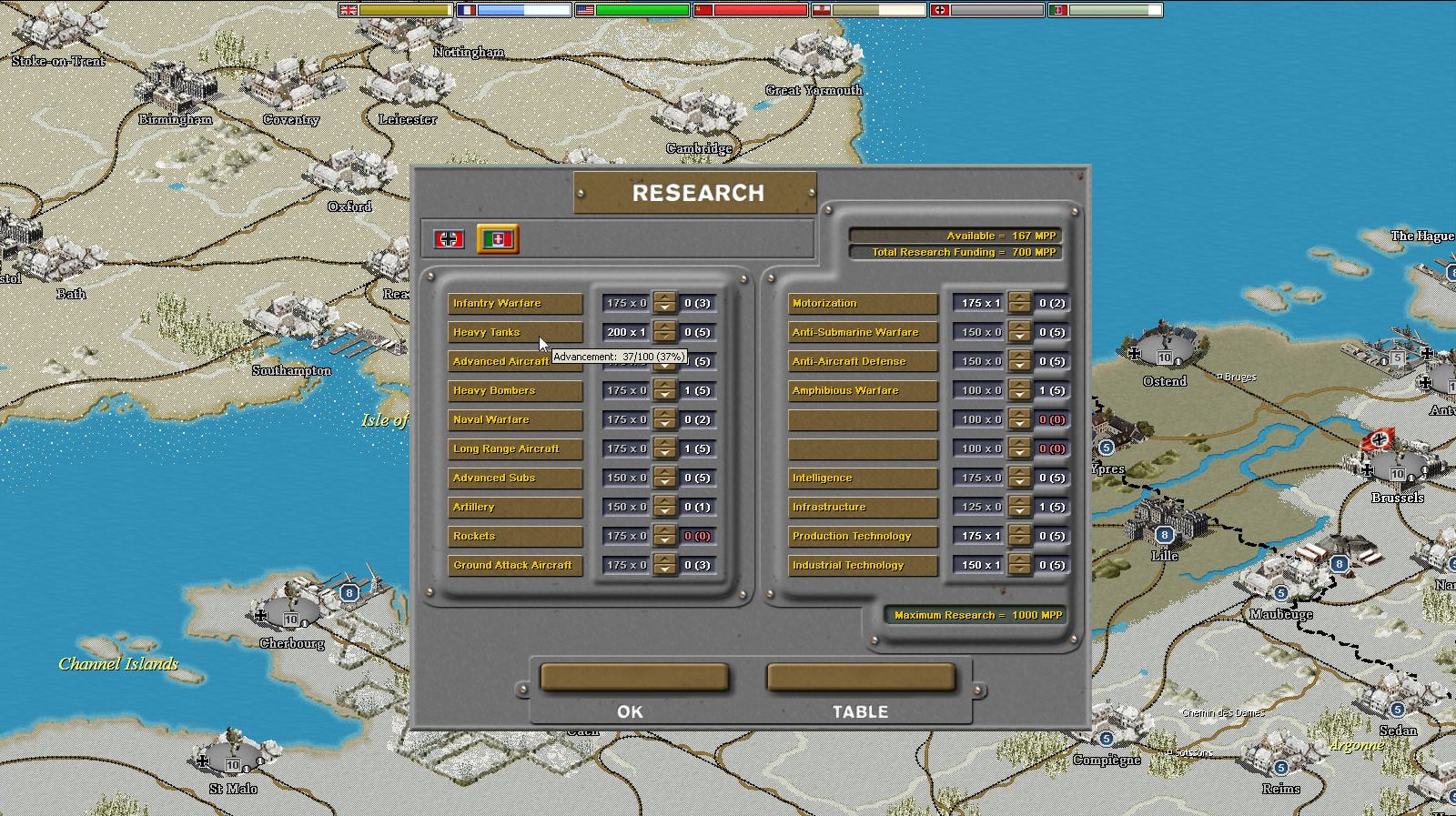Click the Italian flag icon in top bar
Viewport: 1456px width, 816px height.
point(1057,10)
